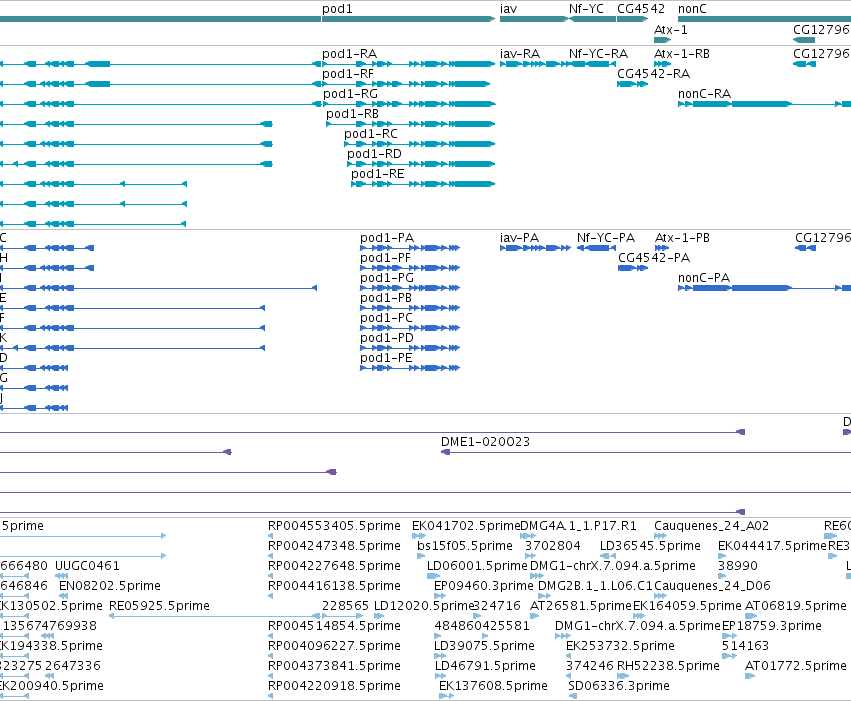Viewport: 851px width, 701px height.
Task: Select protein pod1-PE
Action: 386,359
